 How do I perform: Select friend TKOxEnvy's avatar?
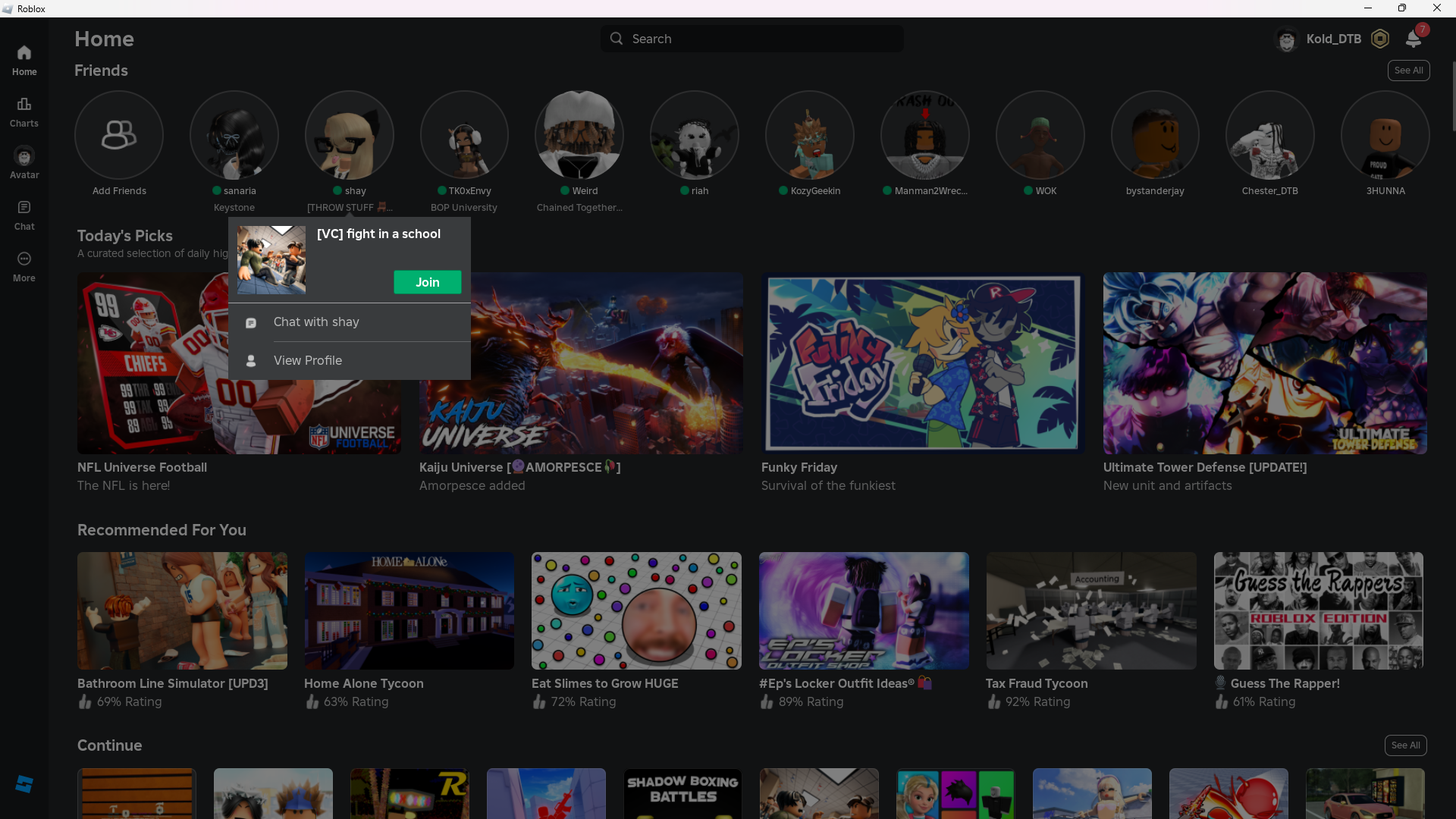tap(464, 135)
